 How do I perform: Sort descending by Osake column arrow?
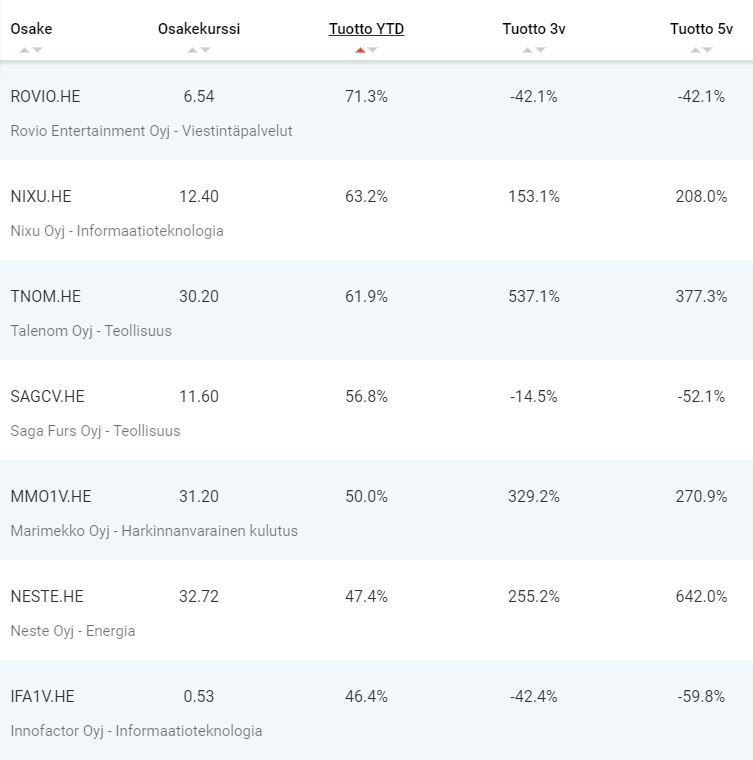click(x=37, y=49)
